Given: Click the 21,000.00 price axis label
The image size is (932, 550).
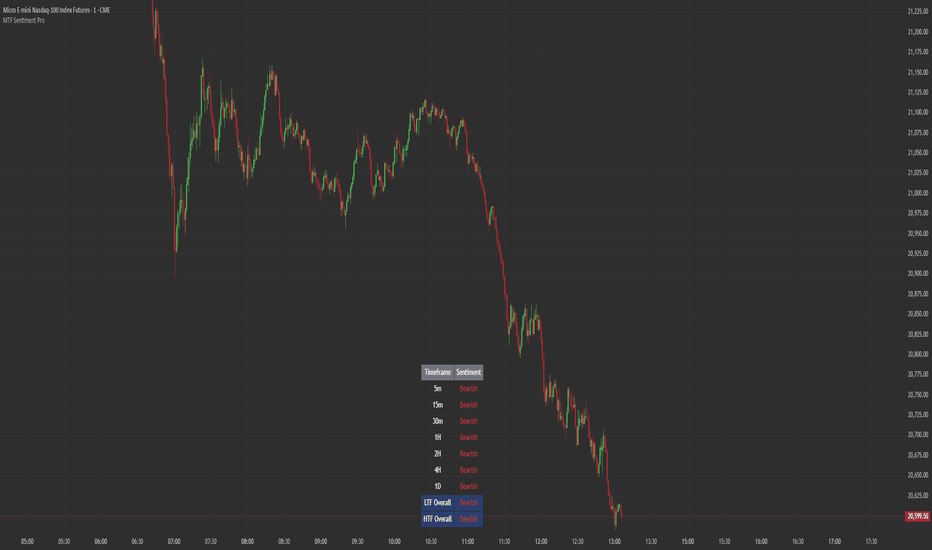Looking at the screenshot, I should coord(918,193).
